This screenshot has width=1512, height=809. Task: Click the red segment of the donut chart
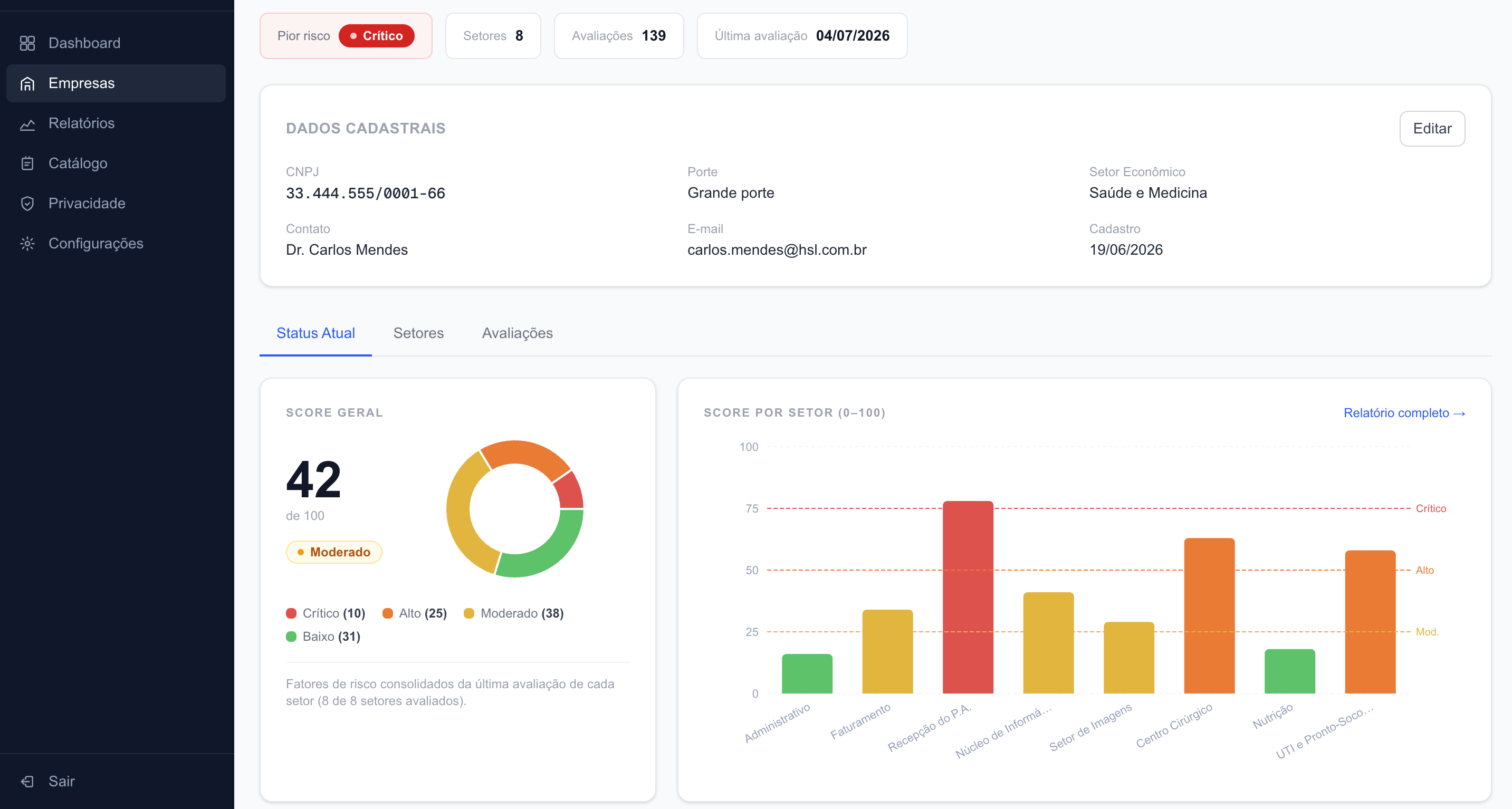tap(570, 492)
